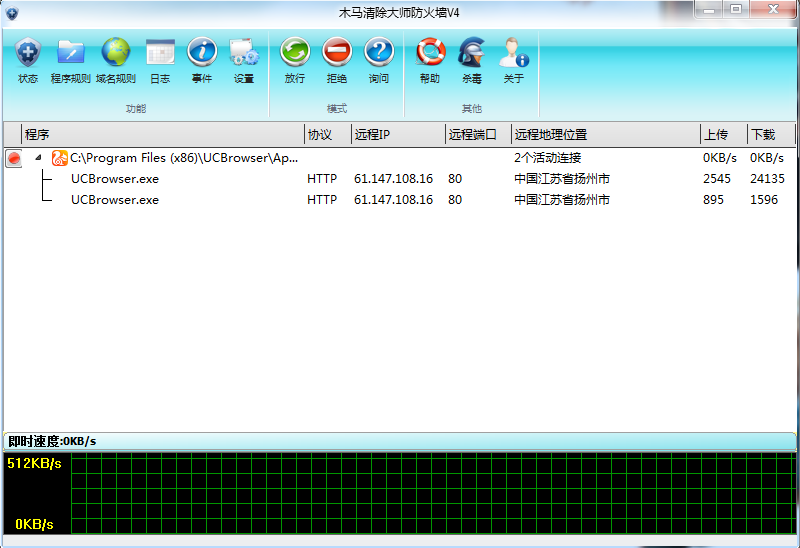Screen dimensions: 800x548
Task: Switch to 拒绝 deny mode
Action: point(337,60)
